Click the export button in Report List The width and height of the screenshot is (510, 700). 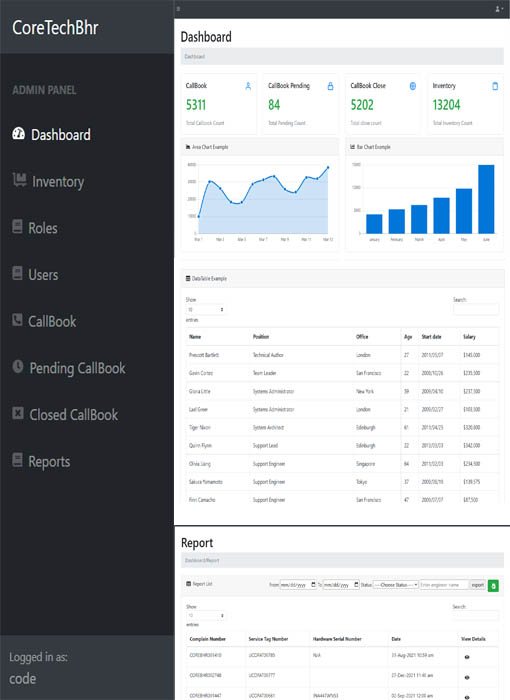477,584
